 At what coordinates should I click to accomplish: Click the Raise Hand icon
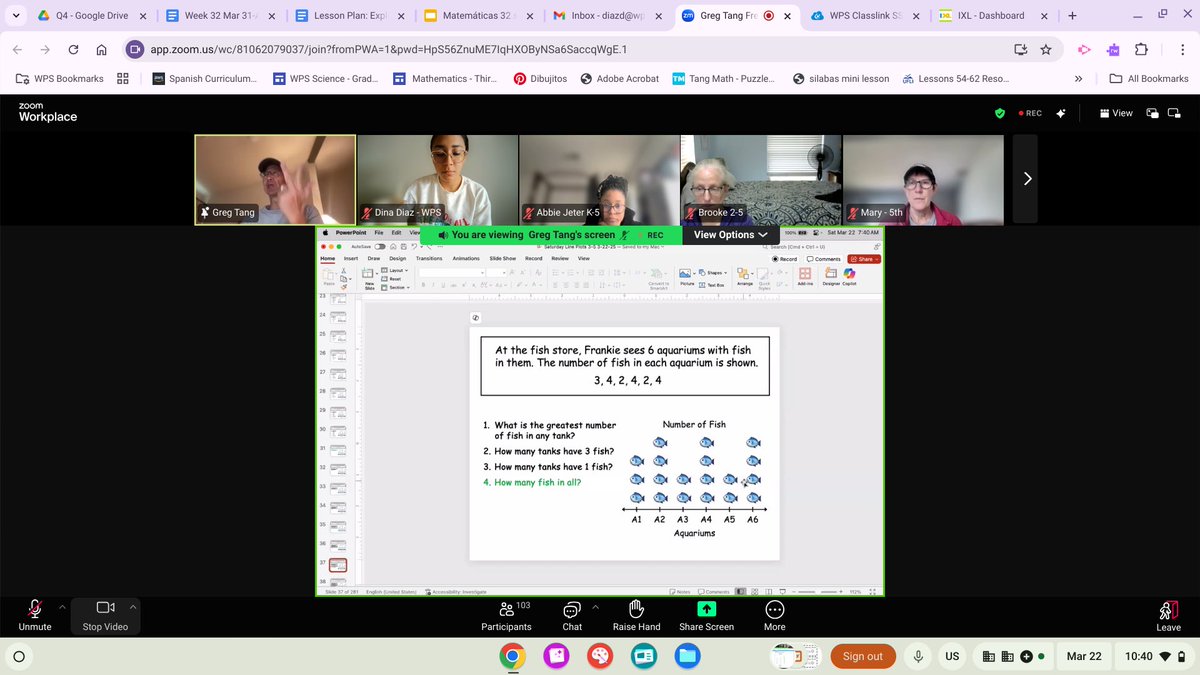[x=636, y=608]
